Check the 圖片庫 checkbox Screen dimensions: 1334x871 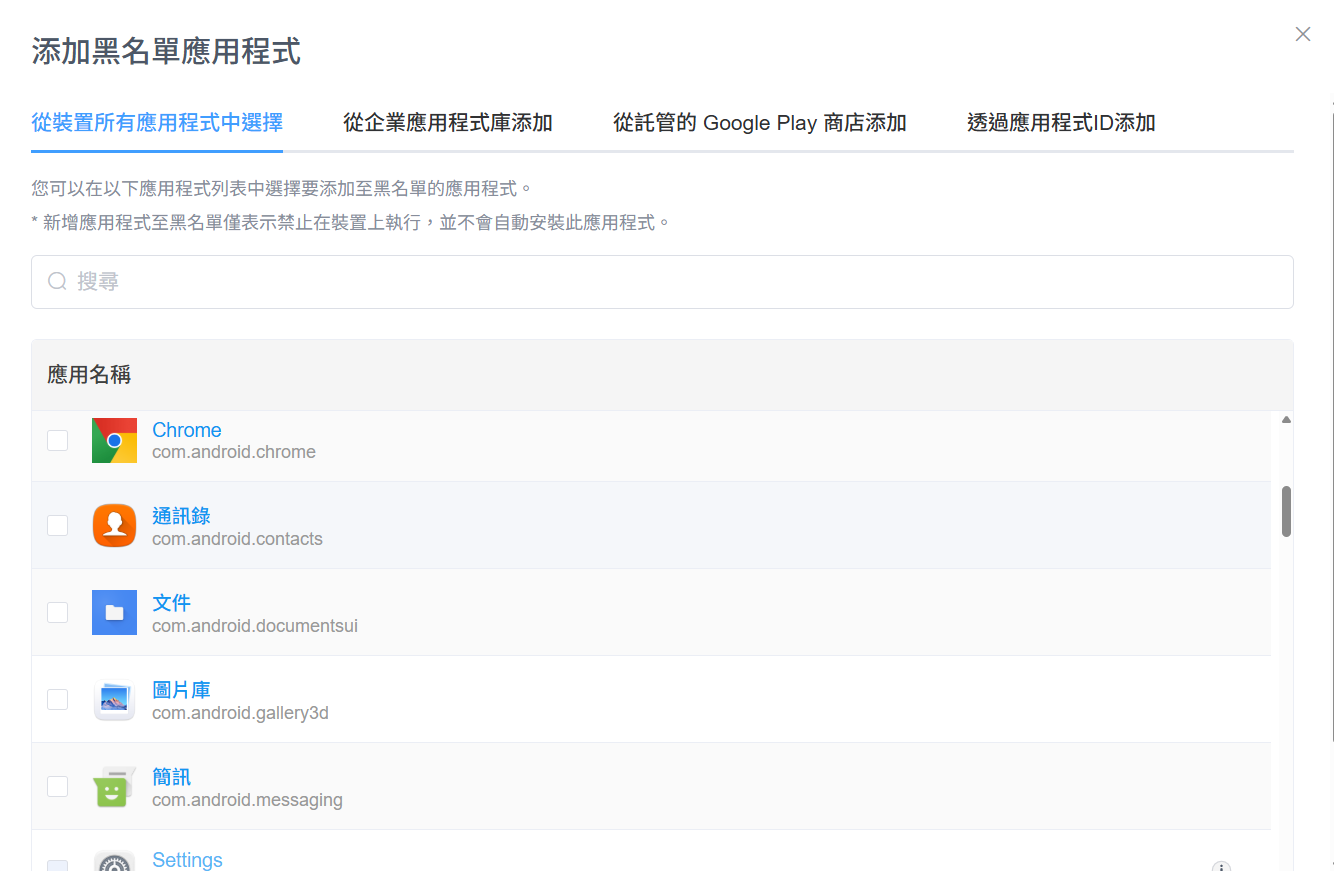click(x=58, y=699)
